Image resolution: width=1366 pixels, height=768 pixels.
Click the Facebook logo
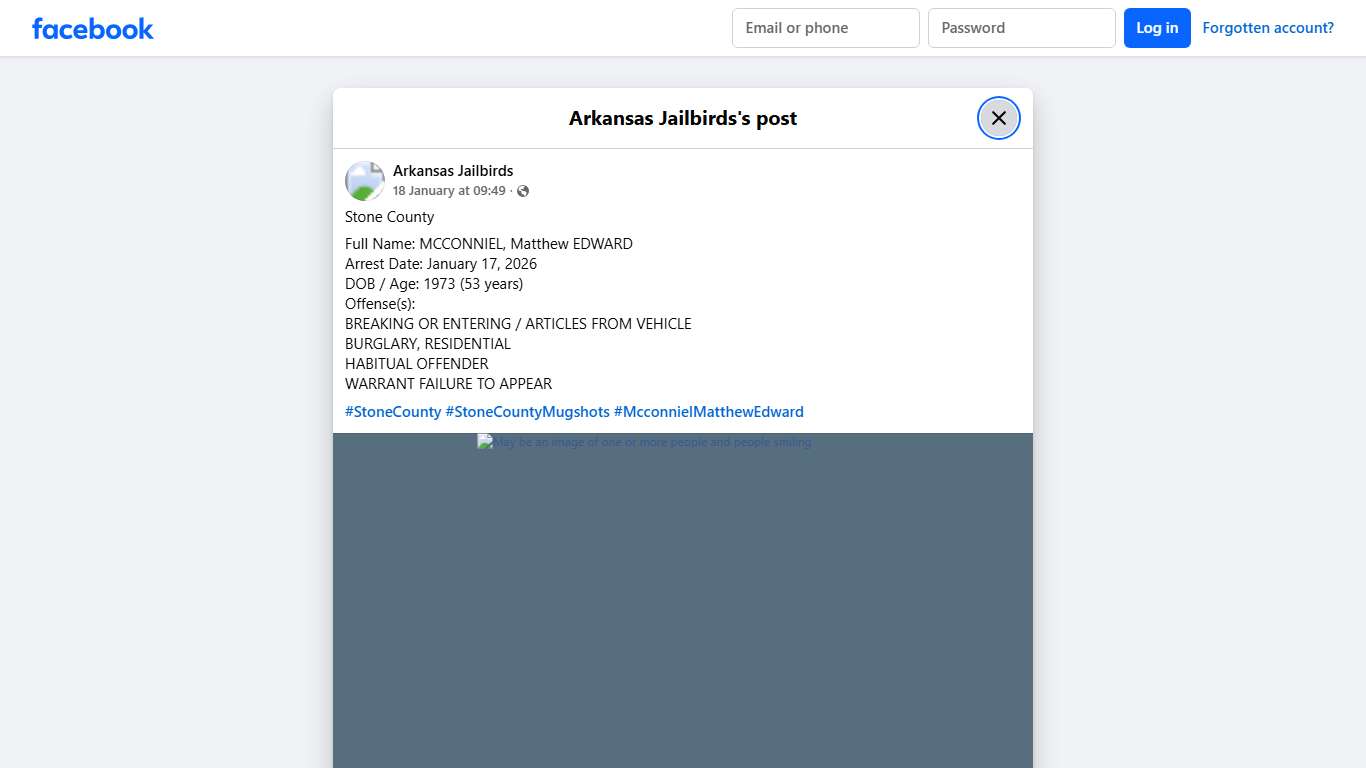click(x=93, y=28)
